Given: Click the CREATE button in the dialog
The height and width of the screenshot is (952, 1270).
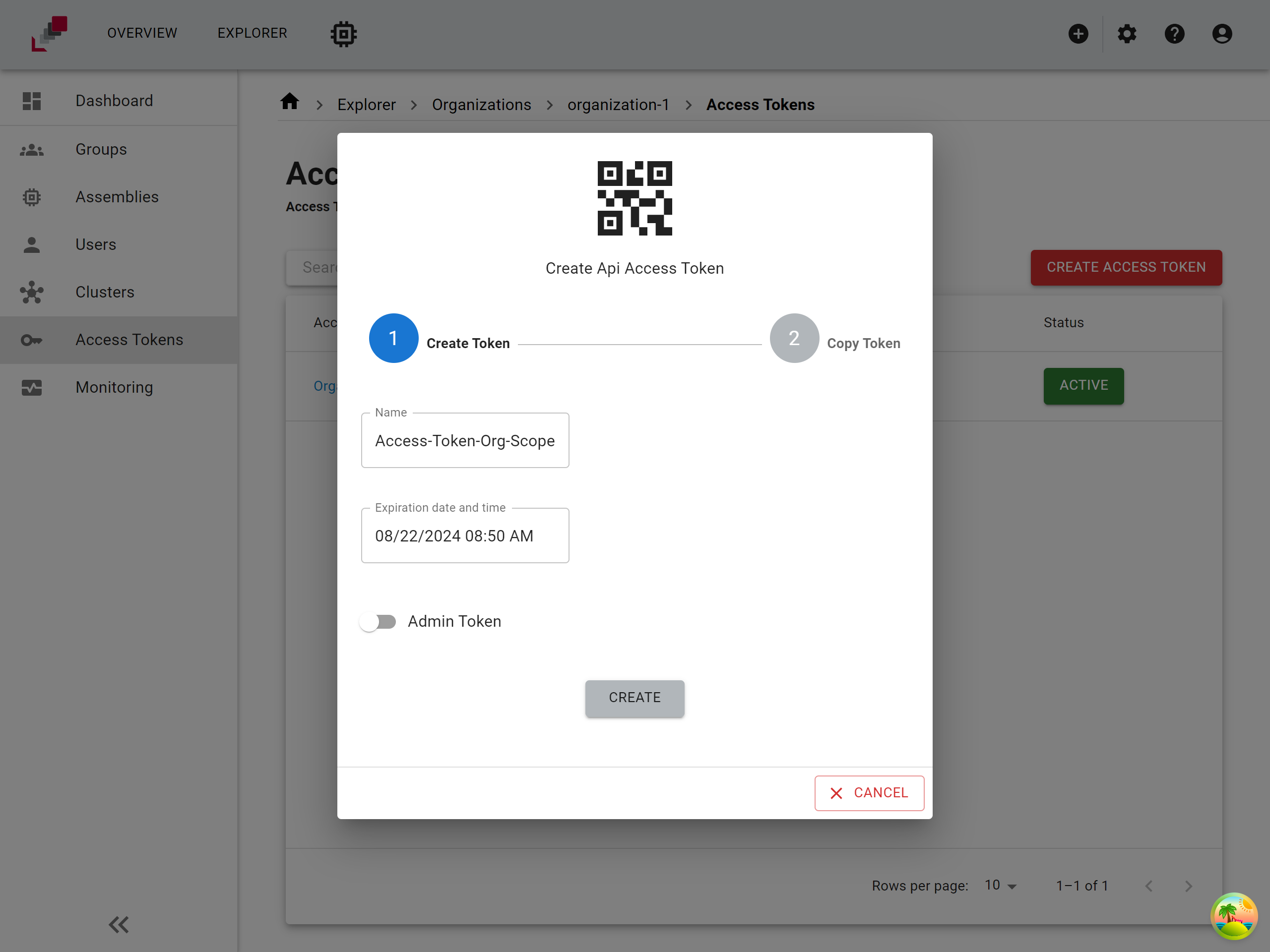Looking at the screenshot, I should tap(635, 698).
